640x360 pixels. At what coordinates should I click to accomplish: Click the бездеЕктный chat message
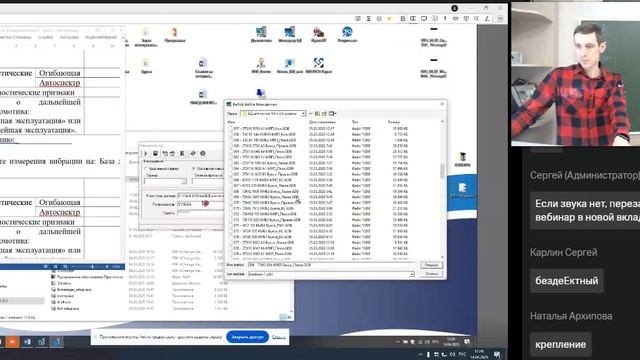click(567, 281)
